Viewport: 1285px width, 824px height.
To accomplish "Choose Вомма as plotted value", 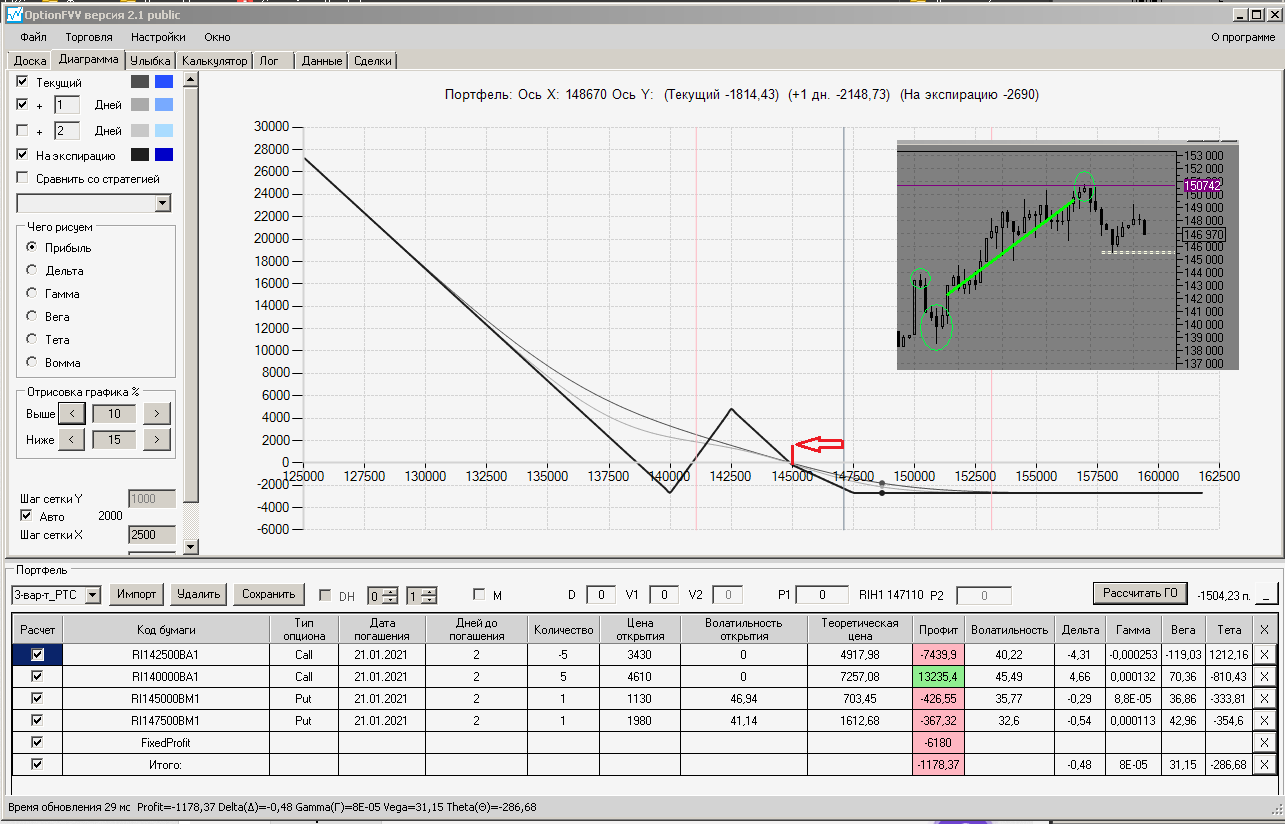I will (x=33, y=362).
